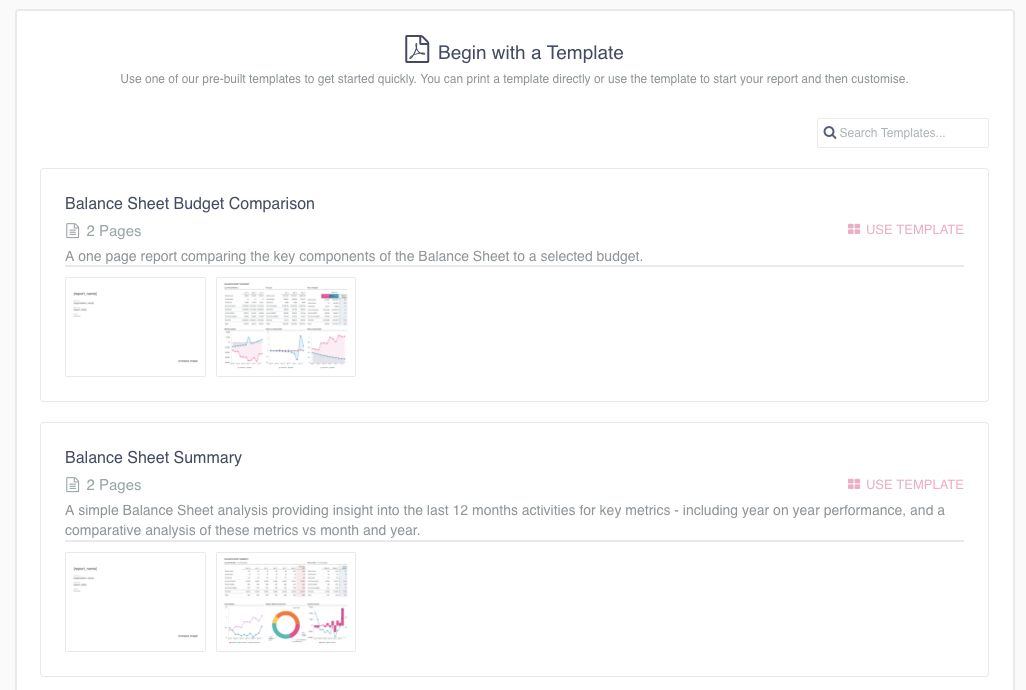
Task: Click the magnifier icon in Search Templates
Action: click(830, 133)
